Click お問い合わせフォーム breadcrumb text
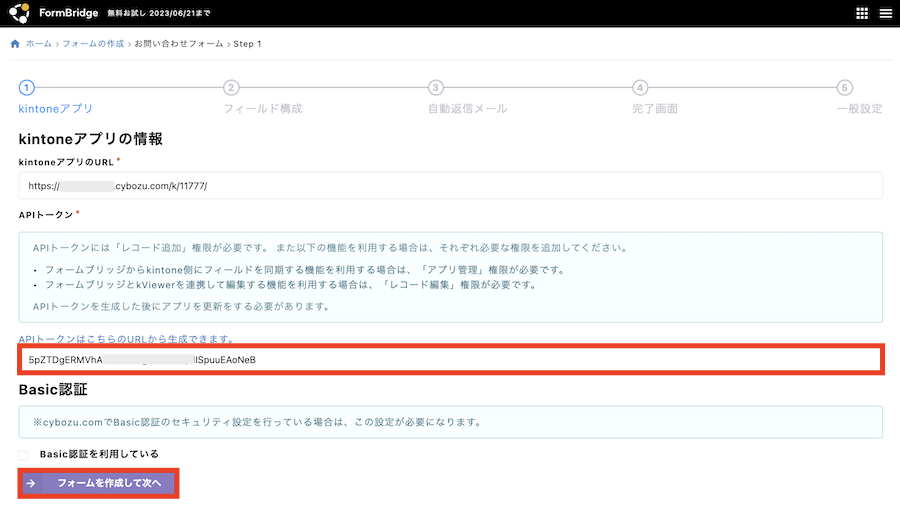 click(179, 44)
